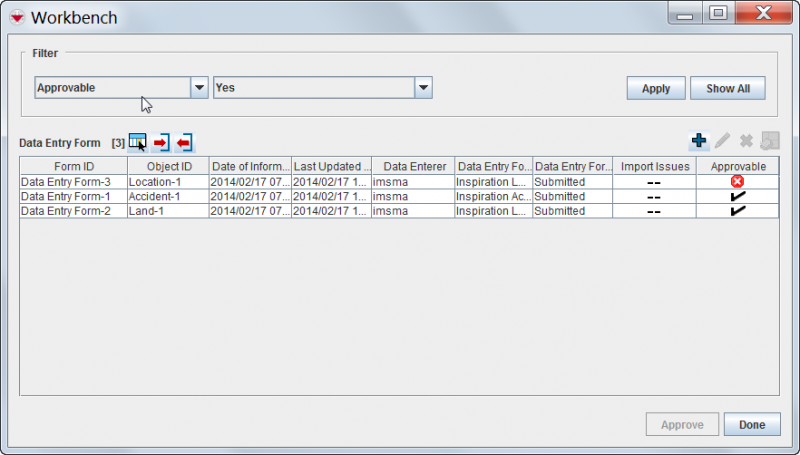Click the approvable checkmark in Land-1 row
Viewport: 800px width, 455px height.
pyautogui.click(x=738, y=211)
